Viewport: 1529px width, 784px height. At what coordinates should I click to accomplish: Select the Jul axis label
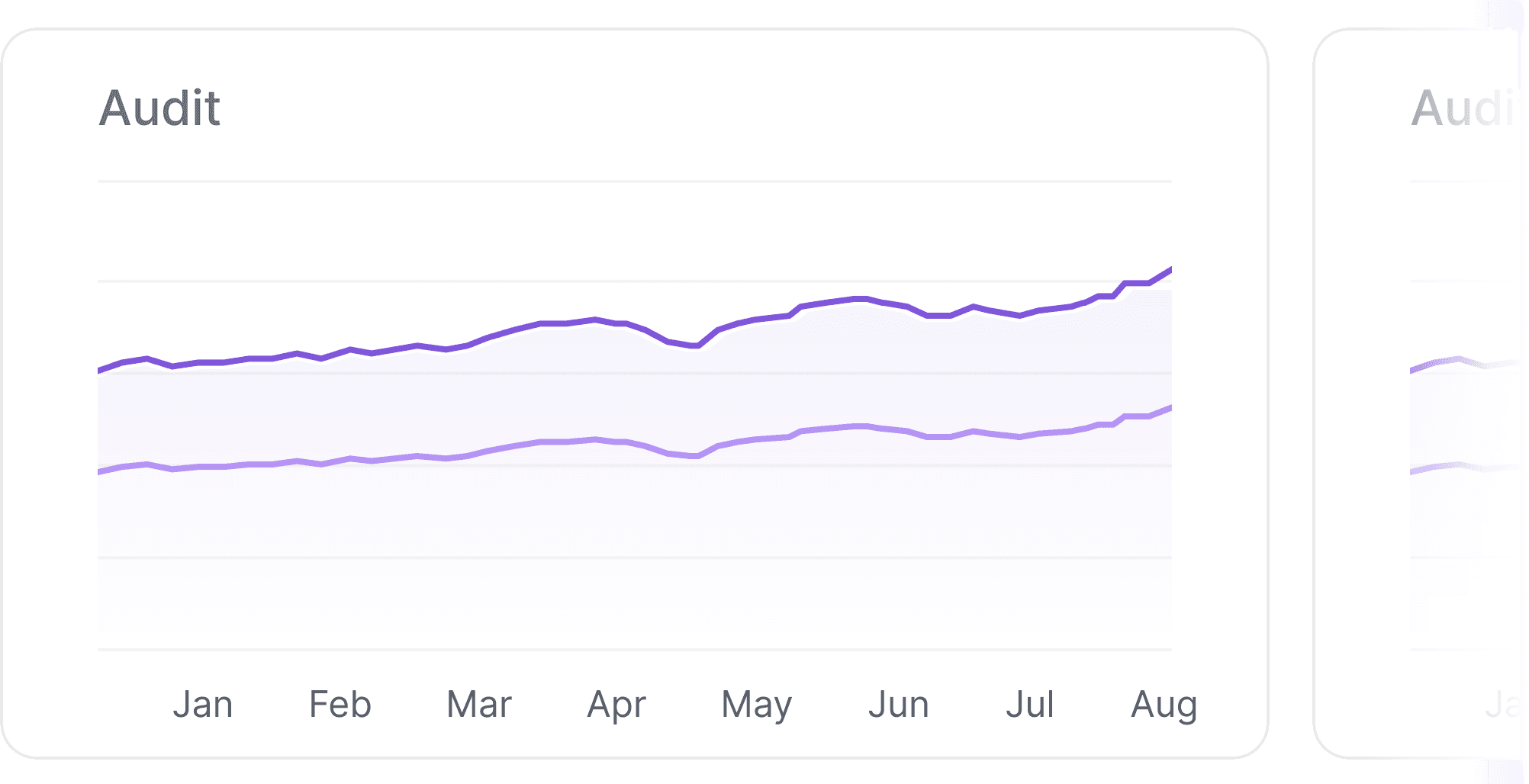tap(1029, 704)
